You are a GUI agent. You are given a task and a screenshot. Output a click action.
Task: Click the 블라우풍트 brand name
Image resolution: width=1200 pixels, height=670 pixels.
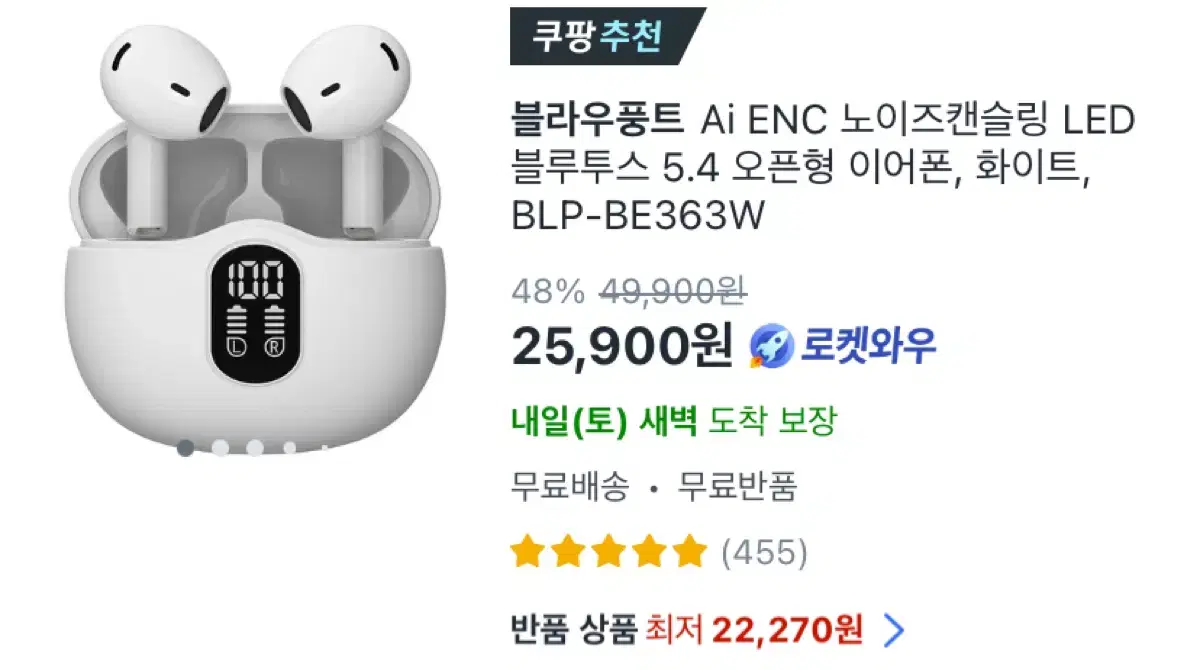tap(597, 121)
